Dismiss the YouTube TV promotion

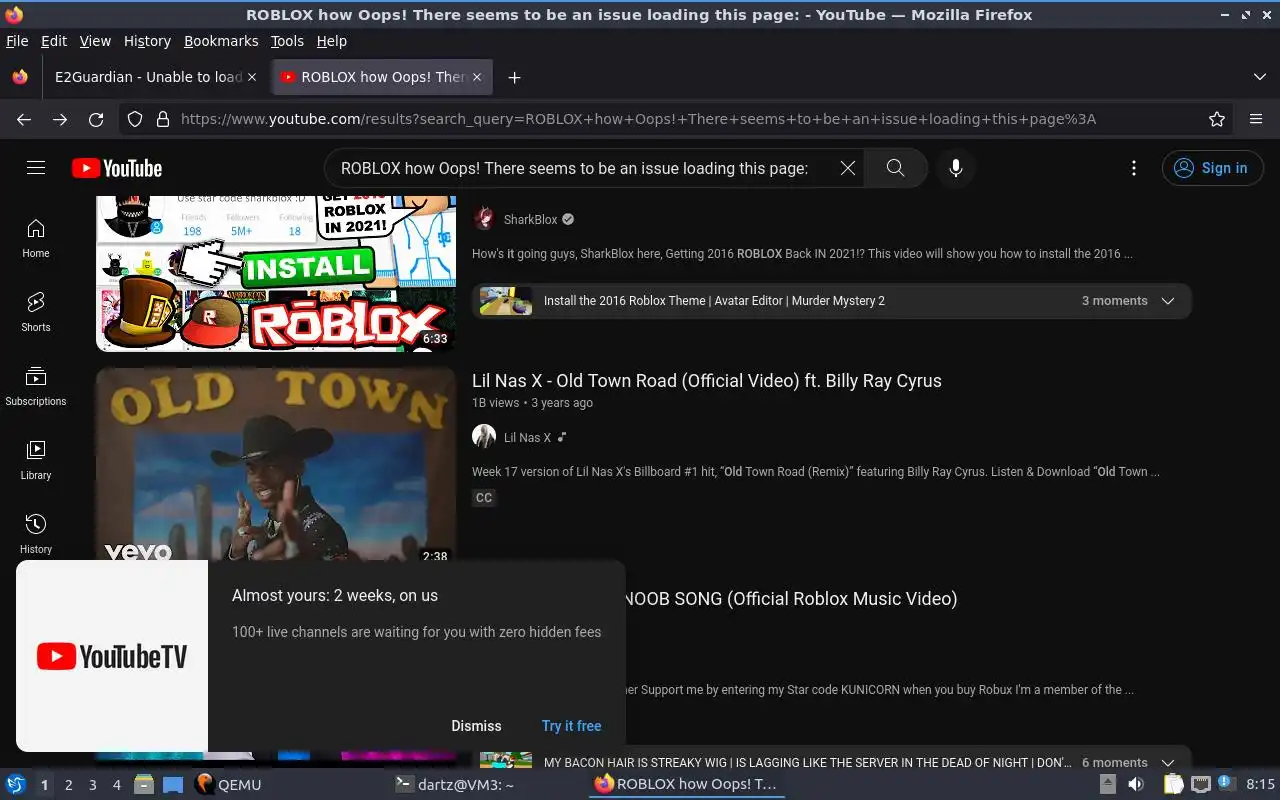(x=476, y=726)
